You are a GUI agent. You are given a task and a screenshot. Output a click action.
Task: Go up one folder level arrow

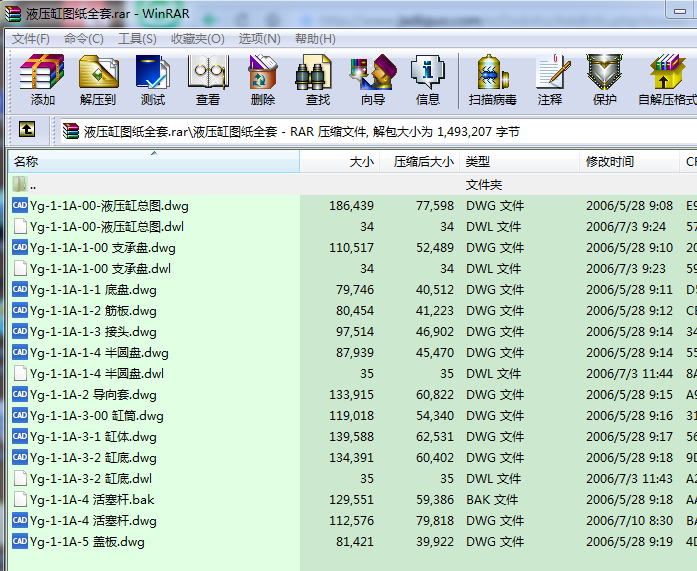(x=27, y=130)
